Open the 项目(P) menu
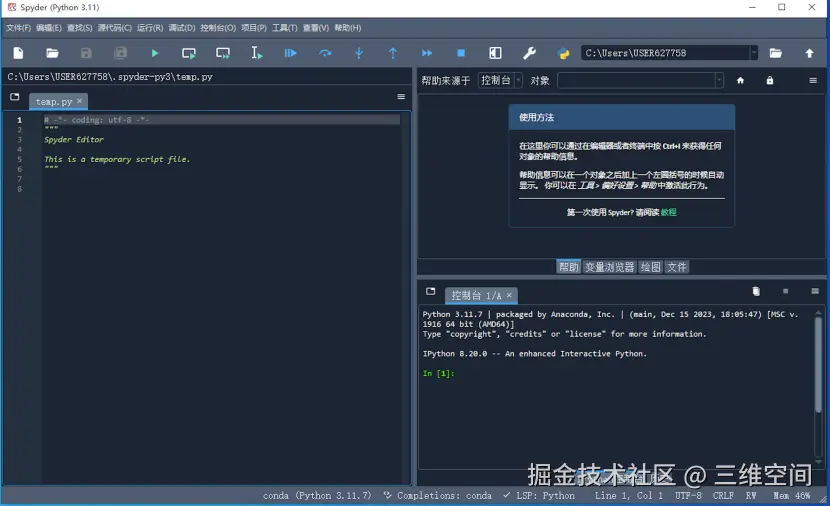This screenshot has width=830, height=506. pos(254,28)
